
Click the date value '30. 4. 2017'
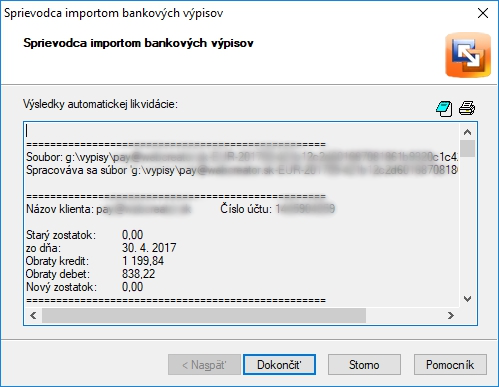(149, 248)
